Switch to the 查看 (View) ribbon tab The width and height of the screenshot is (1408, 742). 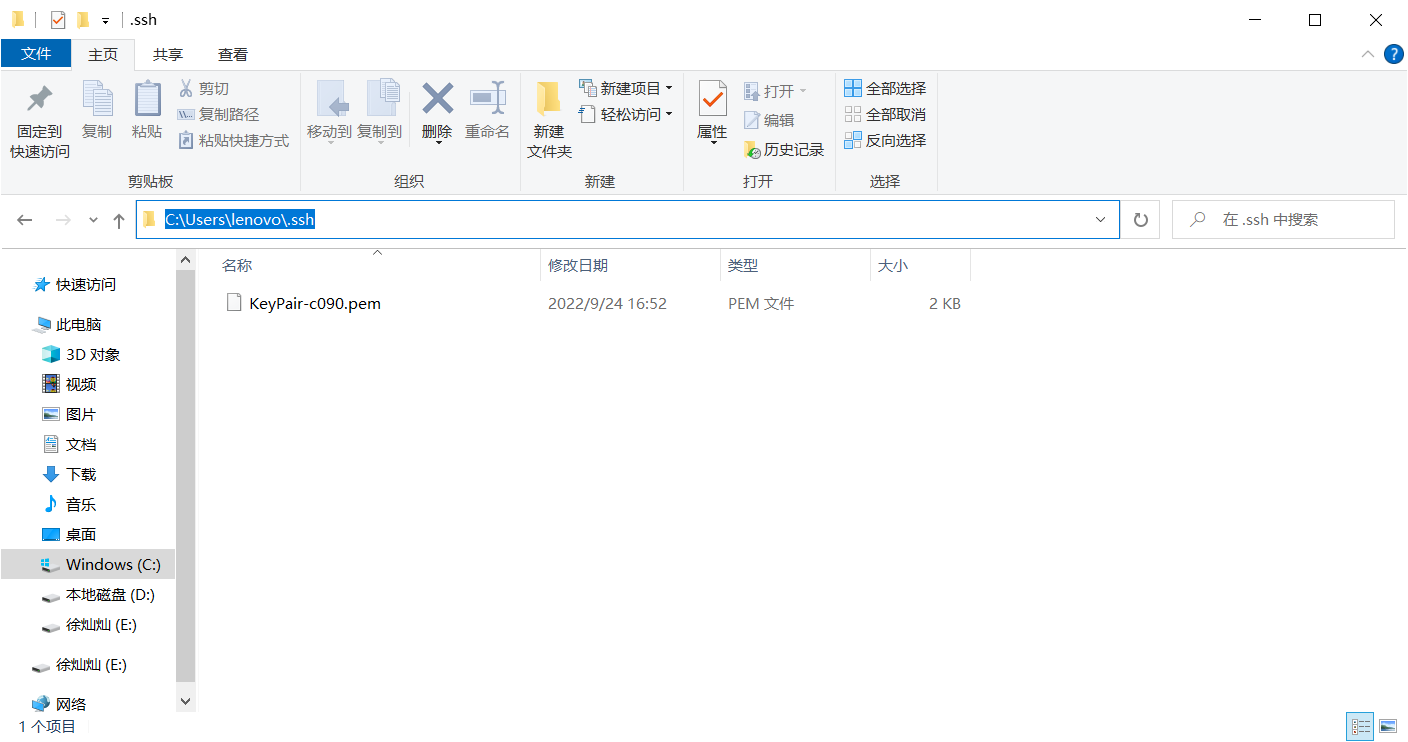[232, 54]
